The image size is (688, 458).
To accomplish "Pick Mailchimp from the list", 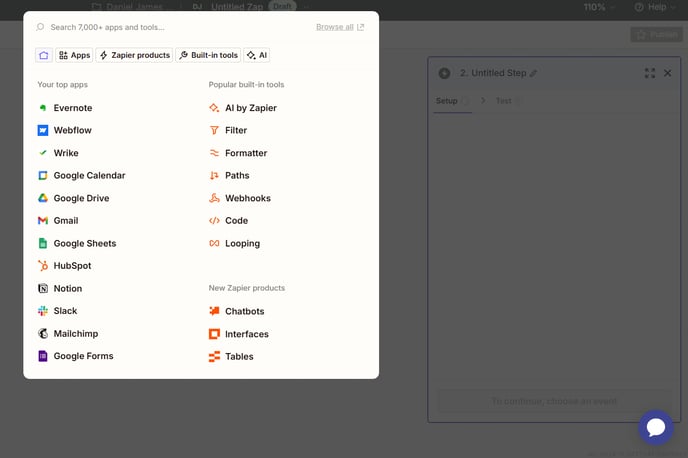I will (x=76, y=334).
